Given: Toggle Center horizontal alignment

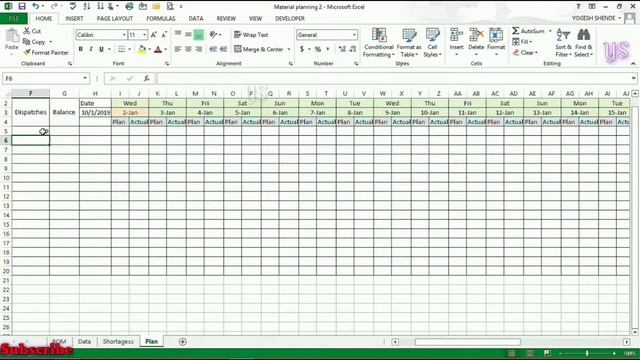Looking at the screenshot, I should tap(188, 49).
